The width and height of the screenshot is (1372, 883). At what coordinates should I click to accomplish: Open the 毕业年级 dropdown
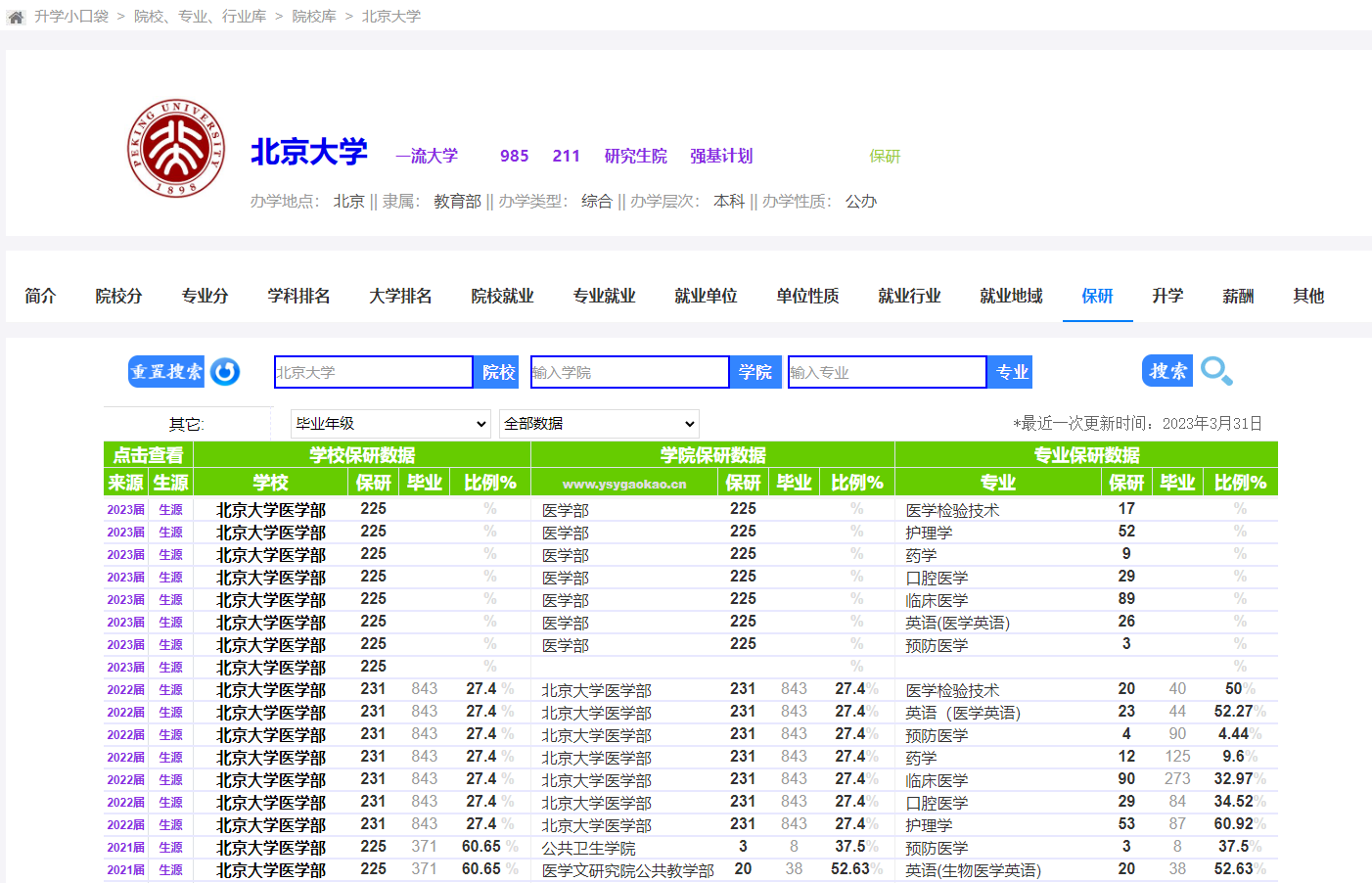pyautogui.click(x=390, y=424)
